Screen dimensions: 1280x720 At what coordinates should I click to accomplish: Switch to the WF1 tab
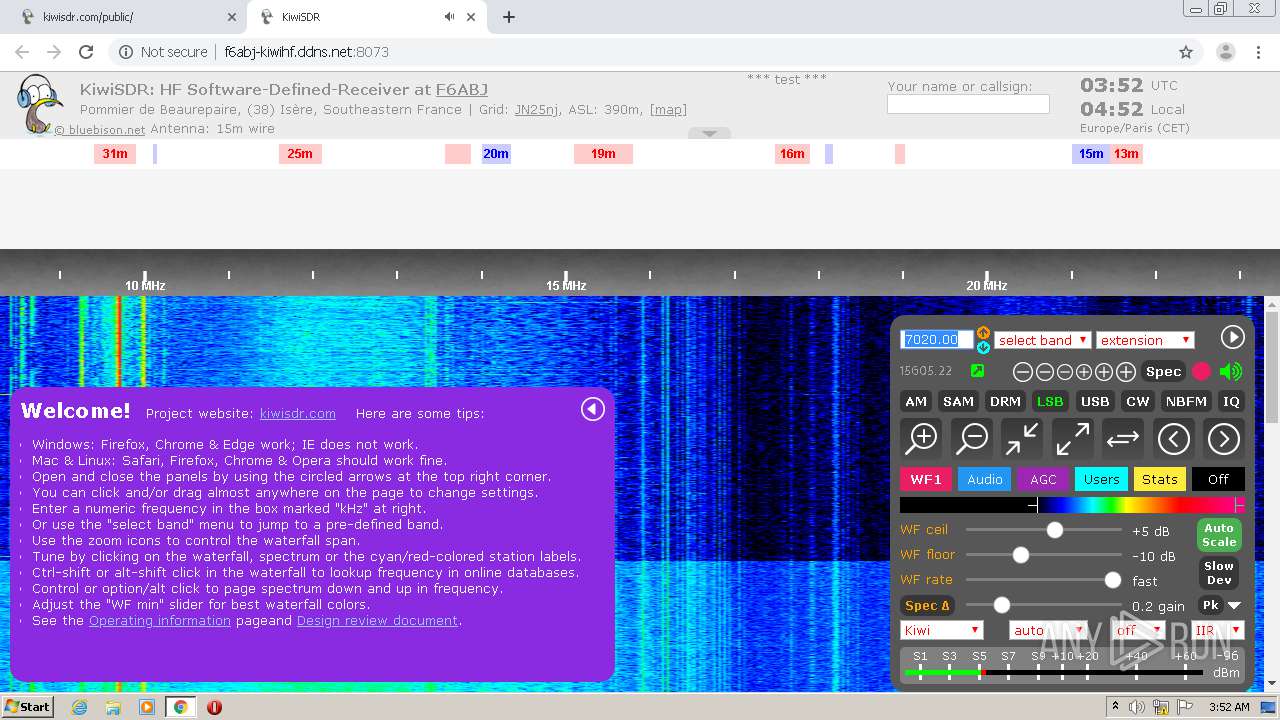(x=926, y=479)
